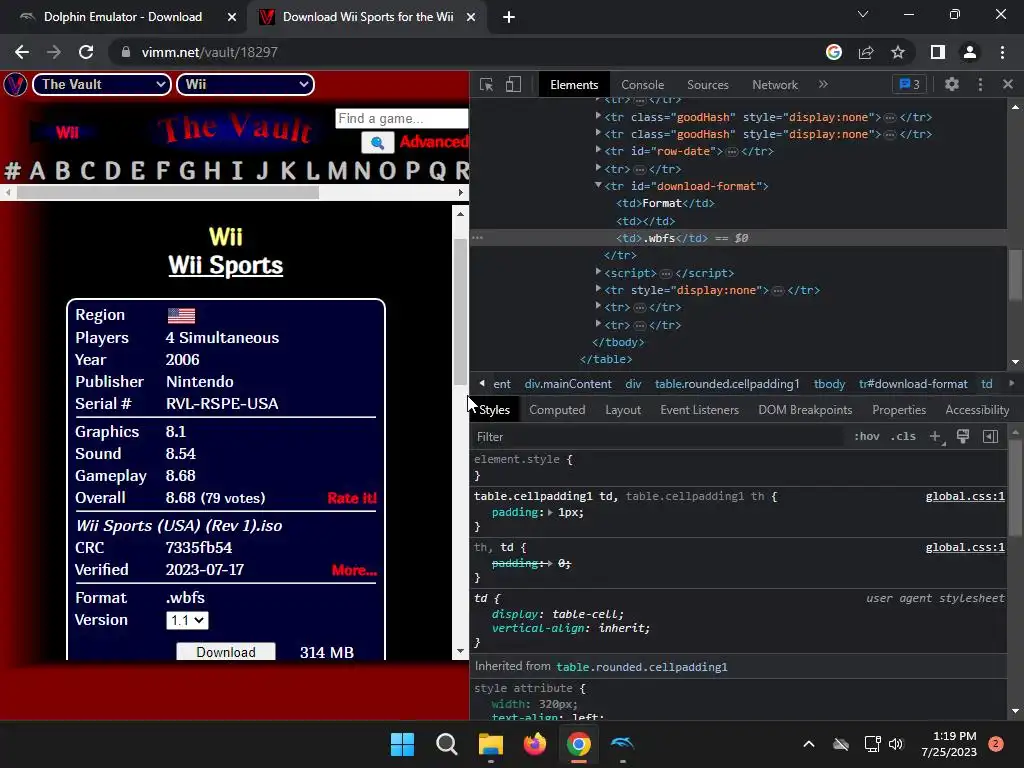Click the game search magnifier button
Image resolution: width=1024 pixels, height=768 pixels.
377,142
